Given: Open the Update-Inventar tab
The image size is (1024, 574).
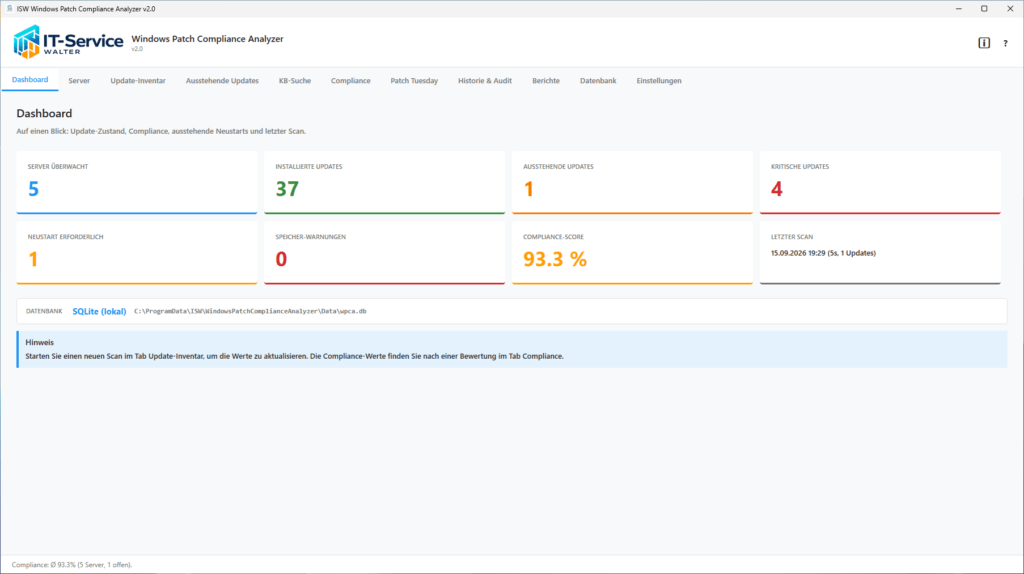Looking at the screenshot, I should [x=138, y=81].
